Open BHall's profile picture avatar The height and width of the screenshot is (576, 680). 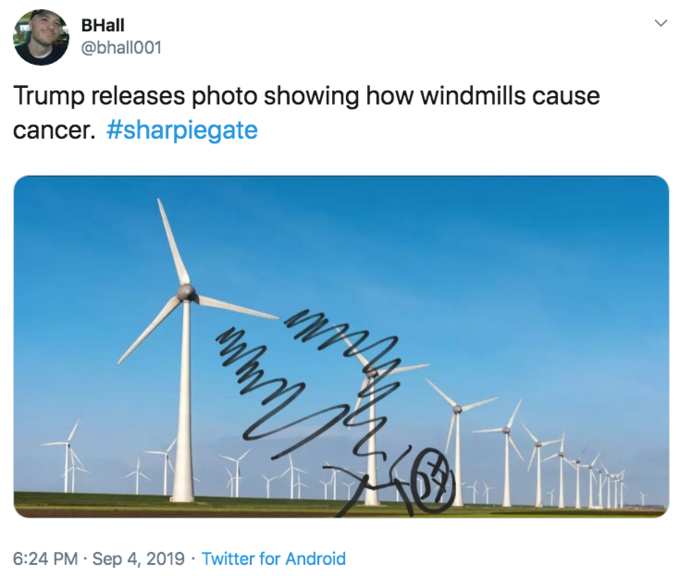pyautogui.click(x=41, y=37)
